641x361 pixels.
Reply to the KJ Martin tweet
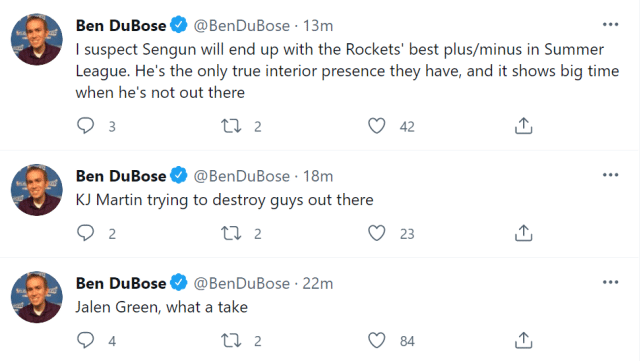(x=85, y=233)
